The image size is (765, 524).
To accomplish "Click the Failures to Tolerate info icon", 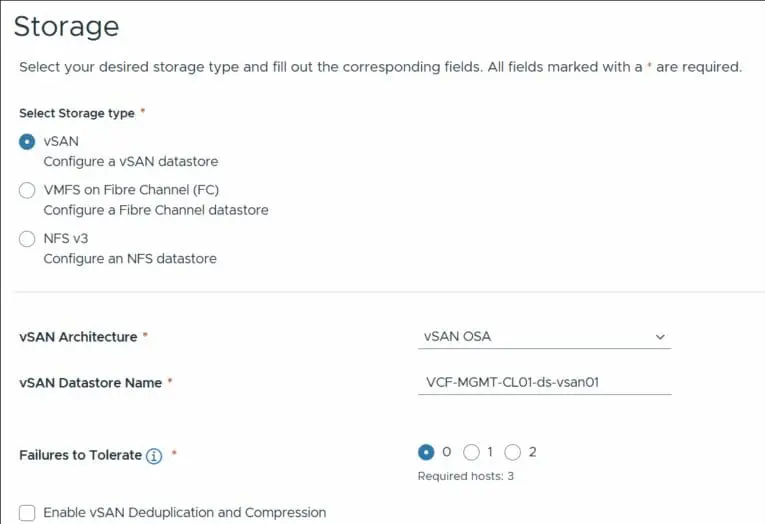I will (154, 456).
